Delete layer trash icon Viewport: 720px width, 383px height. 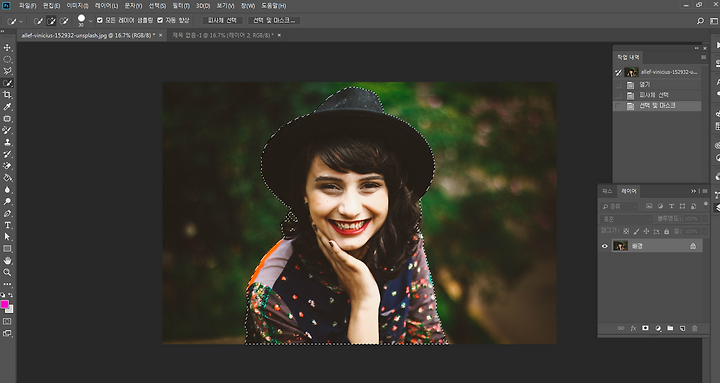[x=694, y=328]
